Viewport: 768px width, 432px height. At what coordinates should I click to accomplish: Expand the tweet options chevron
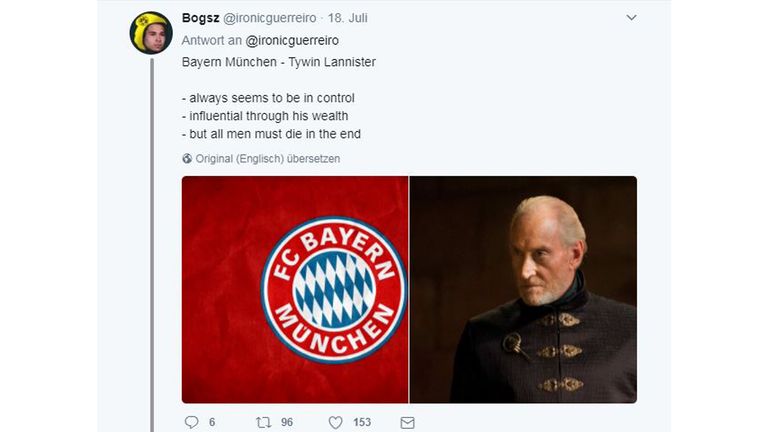[631, 18]
